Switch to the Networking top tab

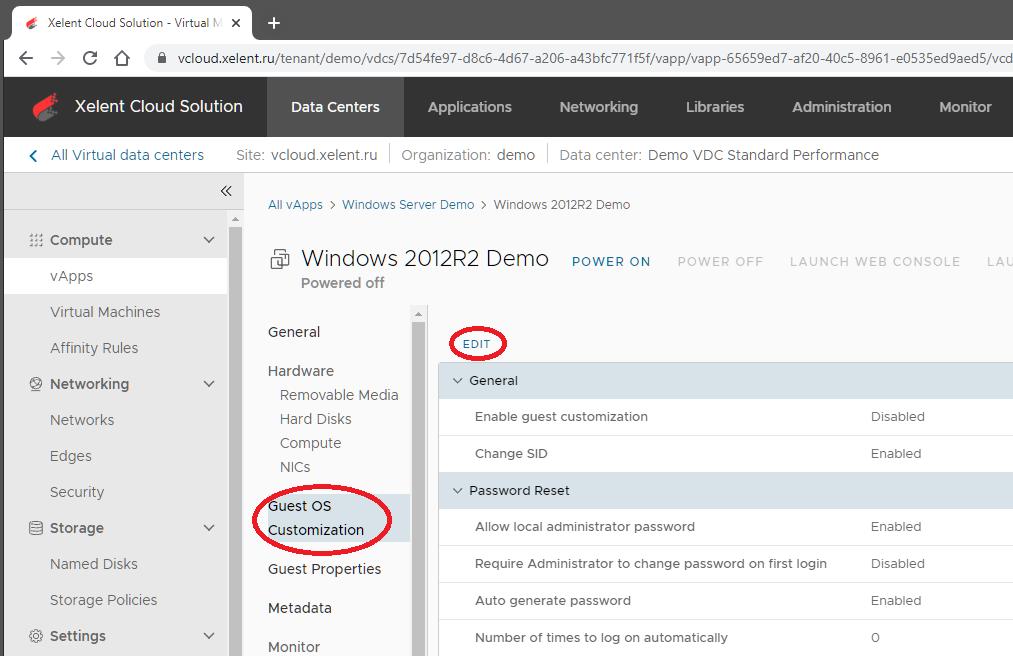(x=599, y=107)
